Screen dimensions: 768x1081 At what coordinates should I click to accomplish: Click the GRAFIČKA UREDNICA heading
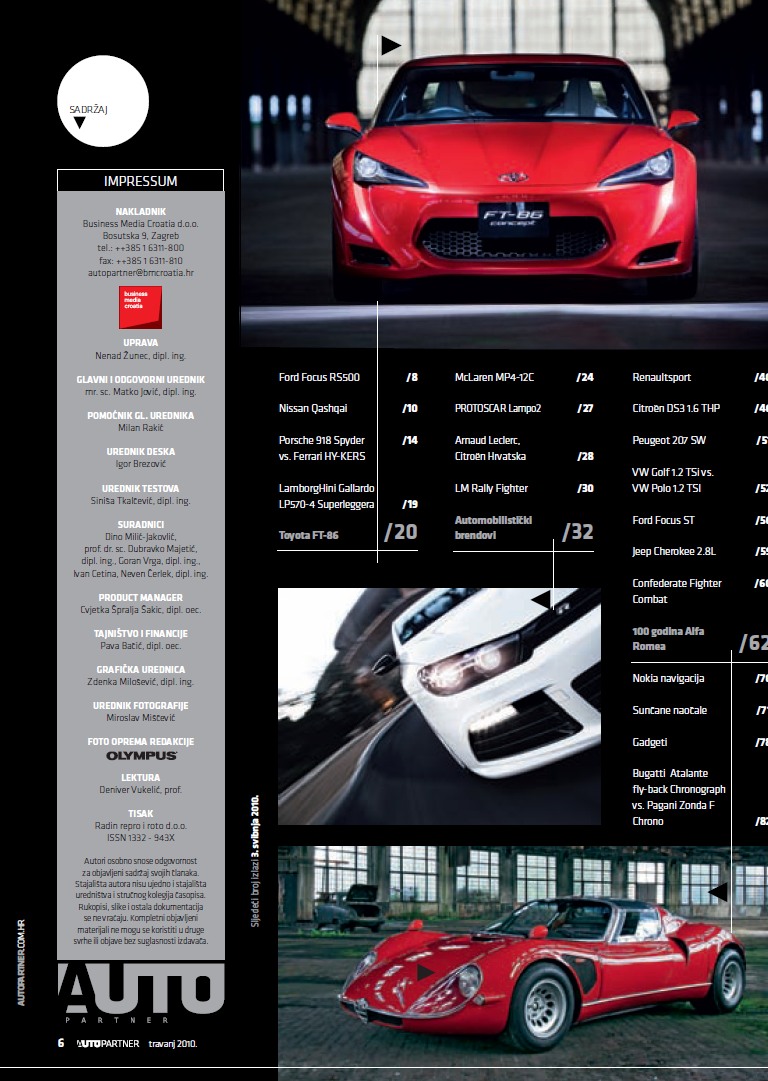point(141,669)
